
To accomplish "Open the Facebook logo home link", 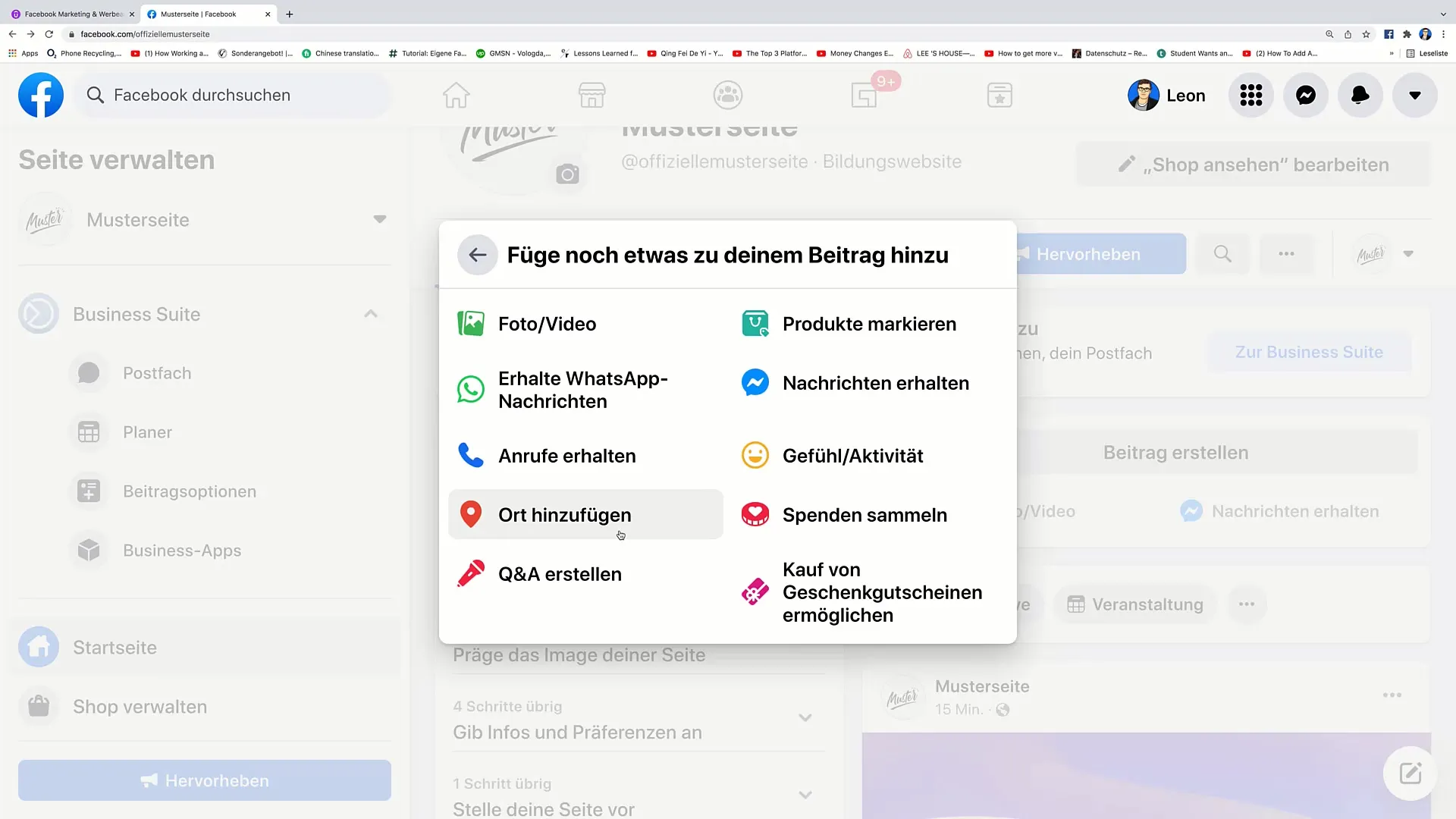I will 41,95.
